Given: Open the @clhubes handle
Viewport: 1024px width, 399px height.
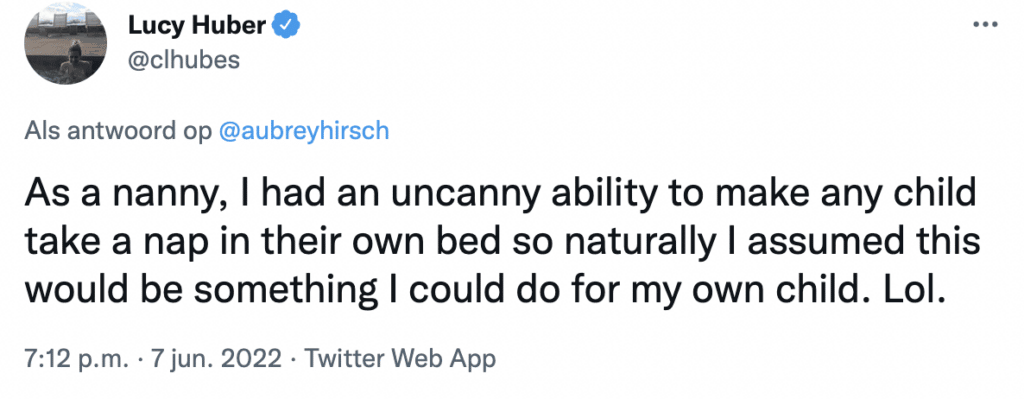Looking at the screenshot, I should click(x=185, y=60).
